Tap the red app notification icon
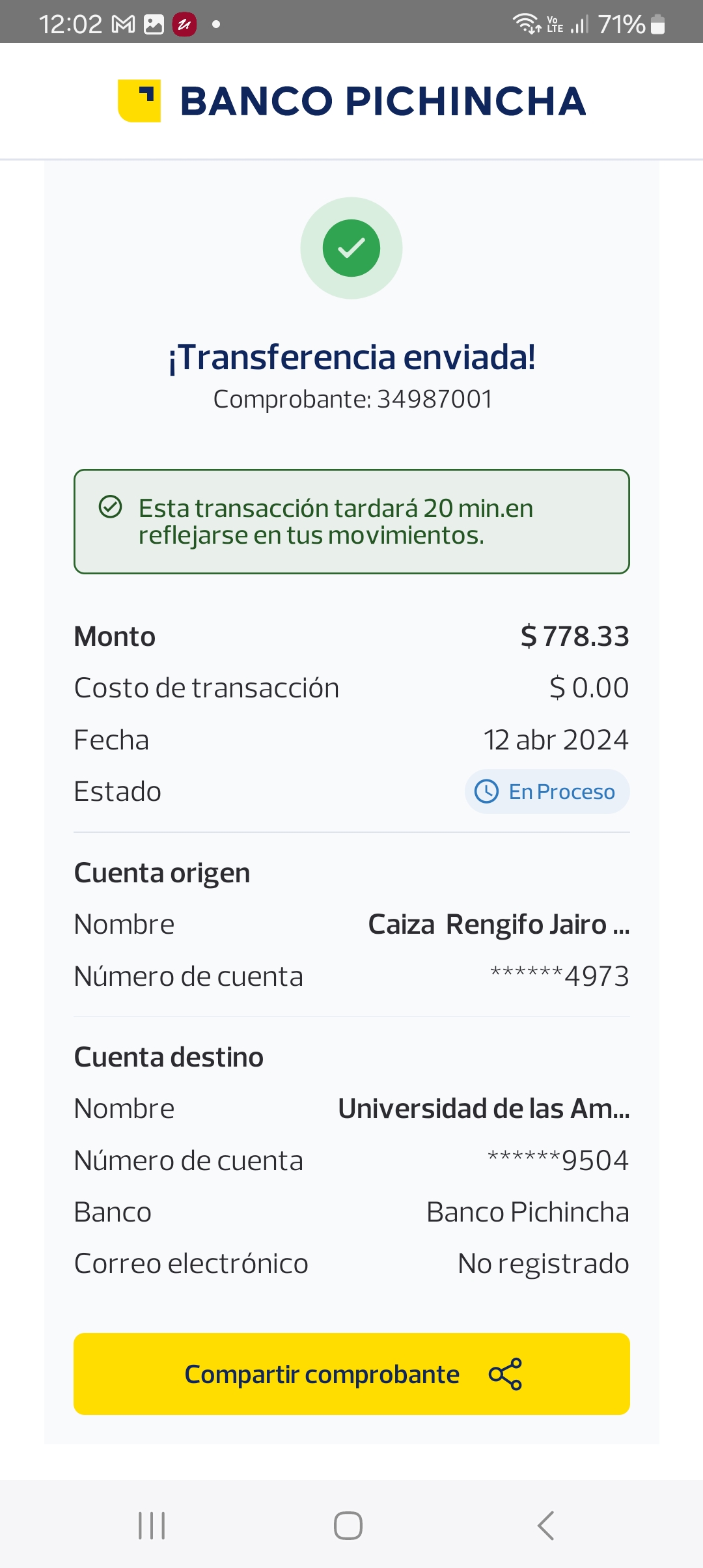 (184, 25)
